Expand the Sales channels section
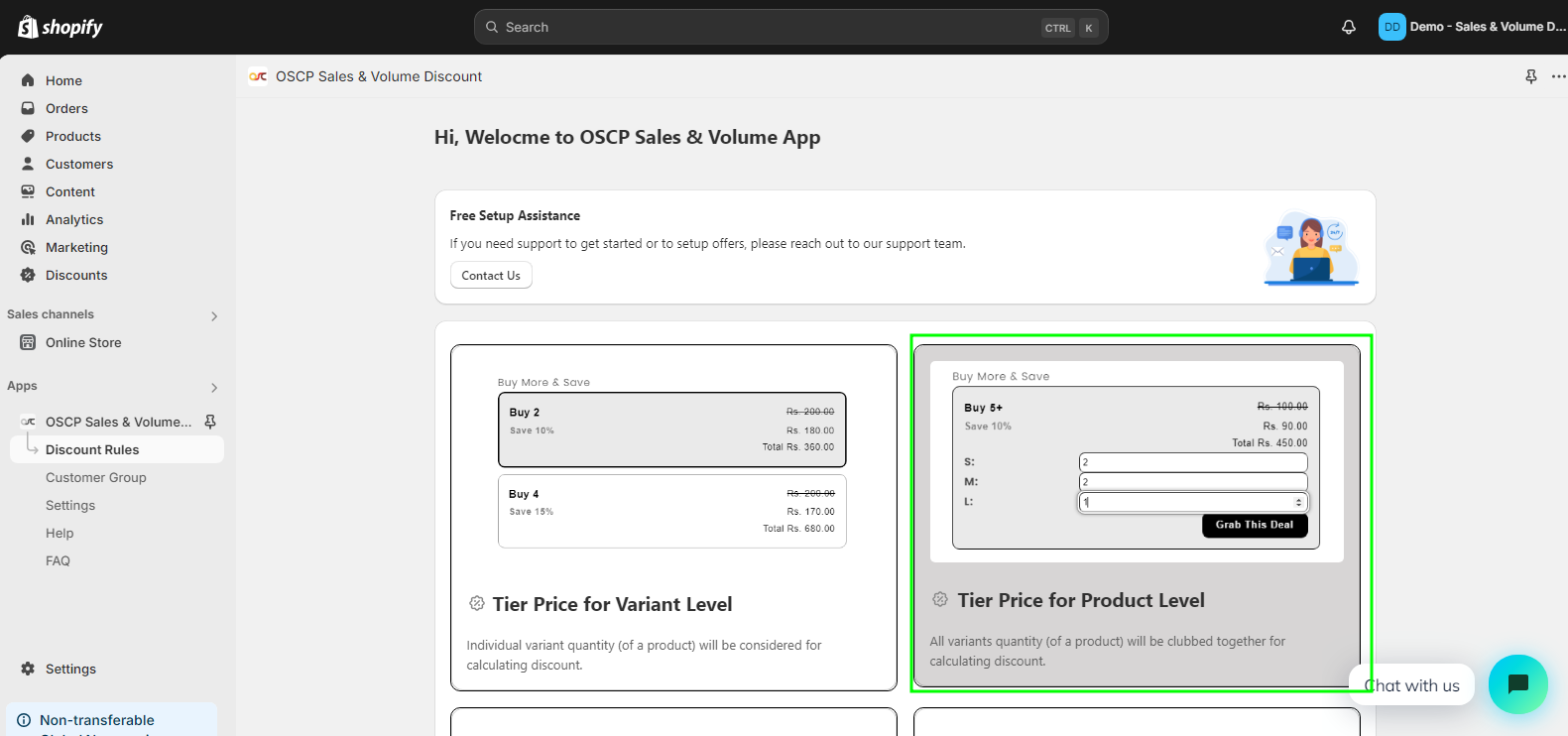Viewport: 1568px width, 736px height. coord(214,315)
